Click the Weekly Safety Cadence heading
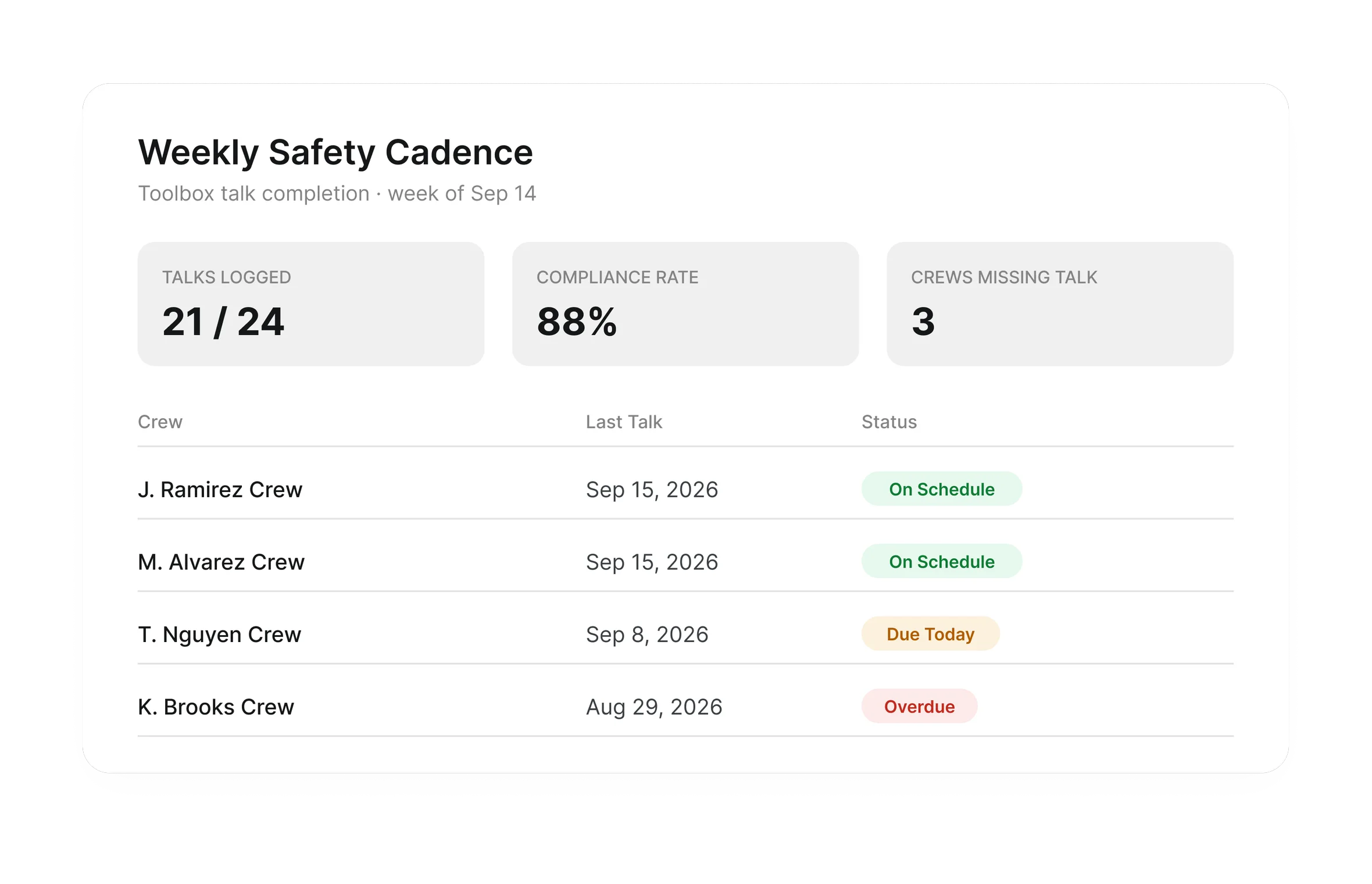The width and height of the screenshot is (1372, 884). 335,152
